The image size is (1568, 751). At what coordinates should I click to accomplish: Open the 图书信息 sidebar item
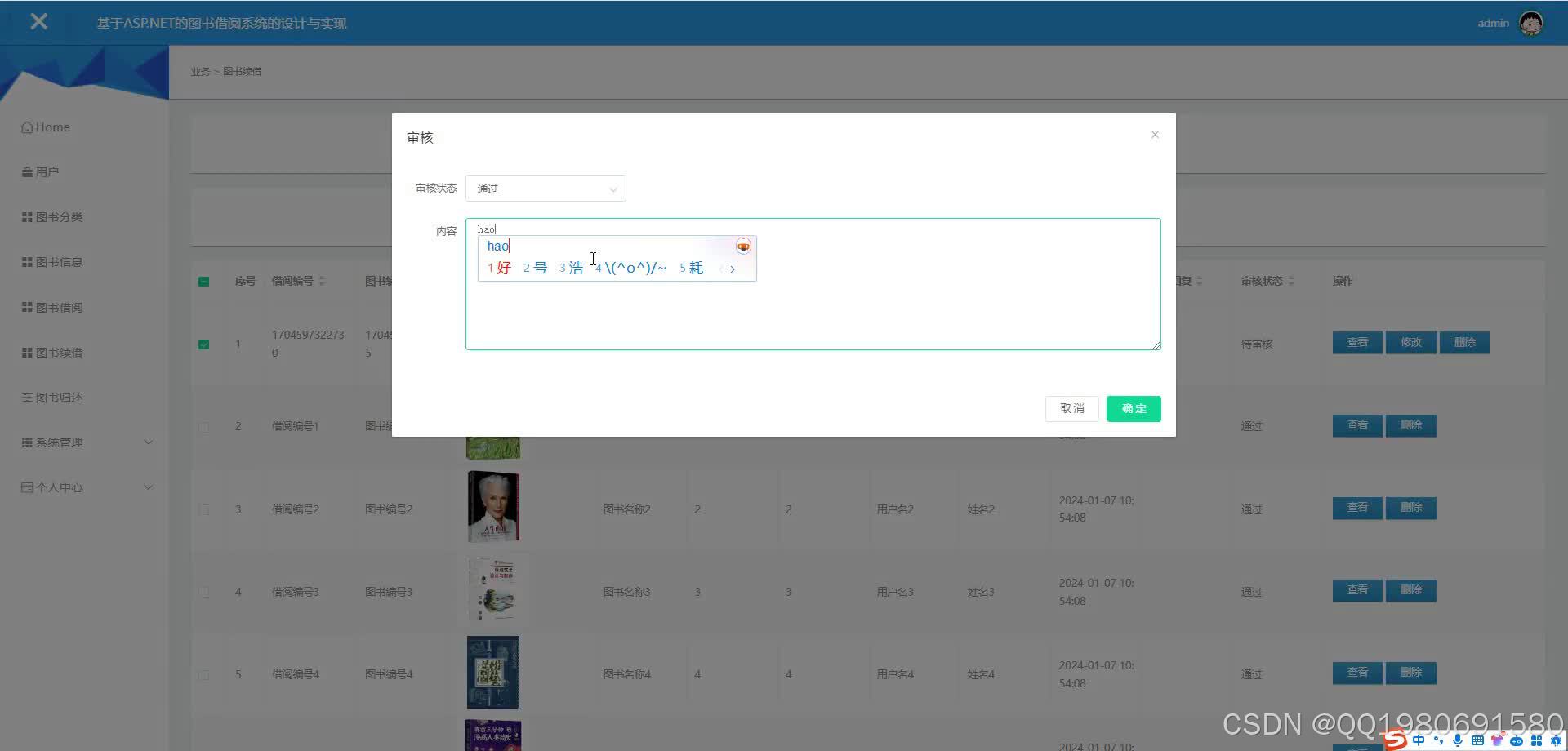coord(52,262)
